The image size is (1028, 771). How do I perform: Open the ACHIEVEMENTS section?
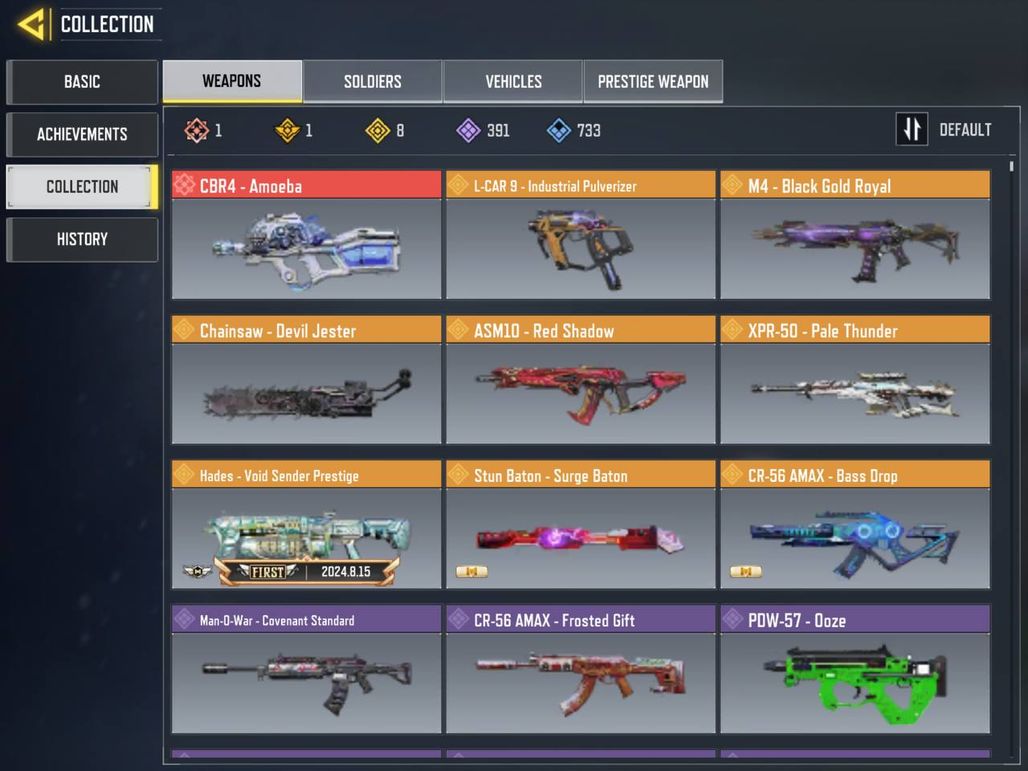(82, 134)
